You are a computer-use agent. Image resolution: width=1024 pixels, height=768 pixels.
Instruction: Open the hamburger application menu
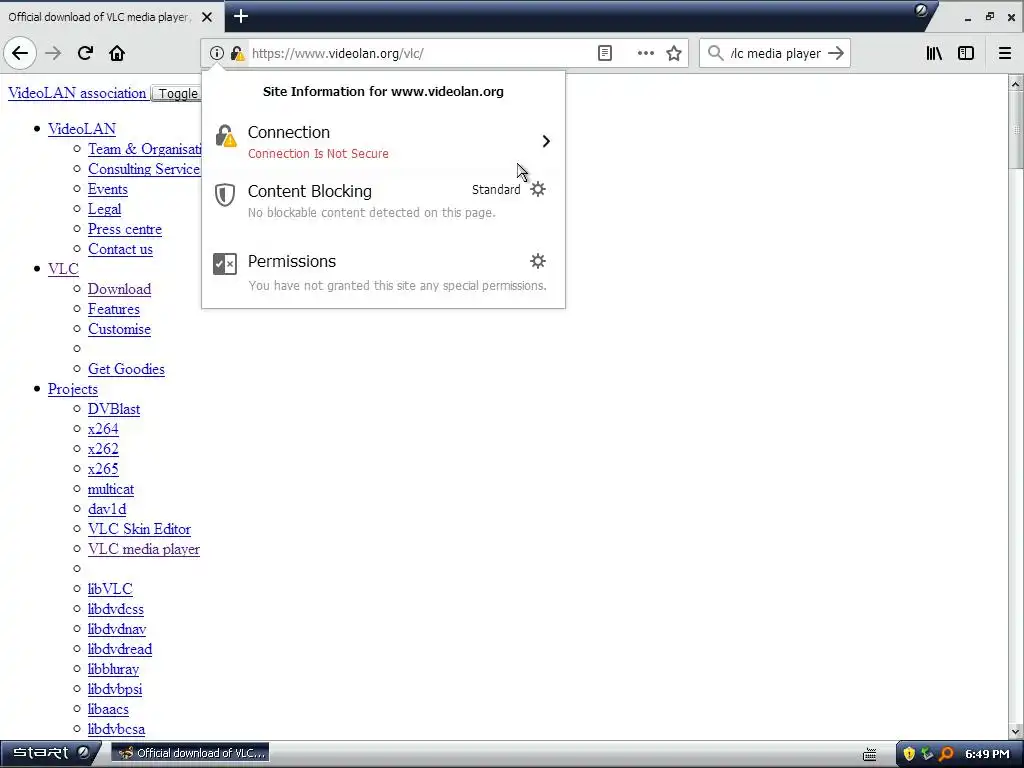coord(1005,53)
